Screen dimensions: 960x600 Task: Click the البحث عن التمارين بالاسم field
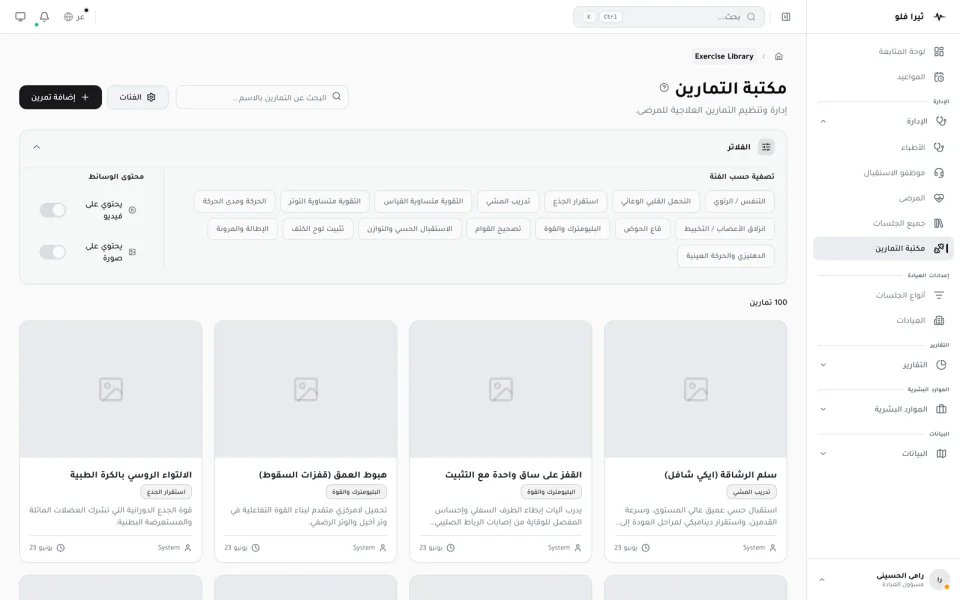262,97
